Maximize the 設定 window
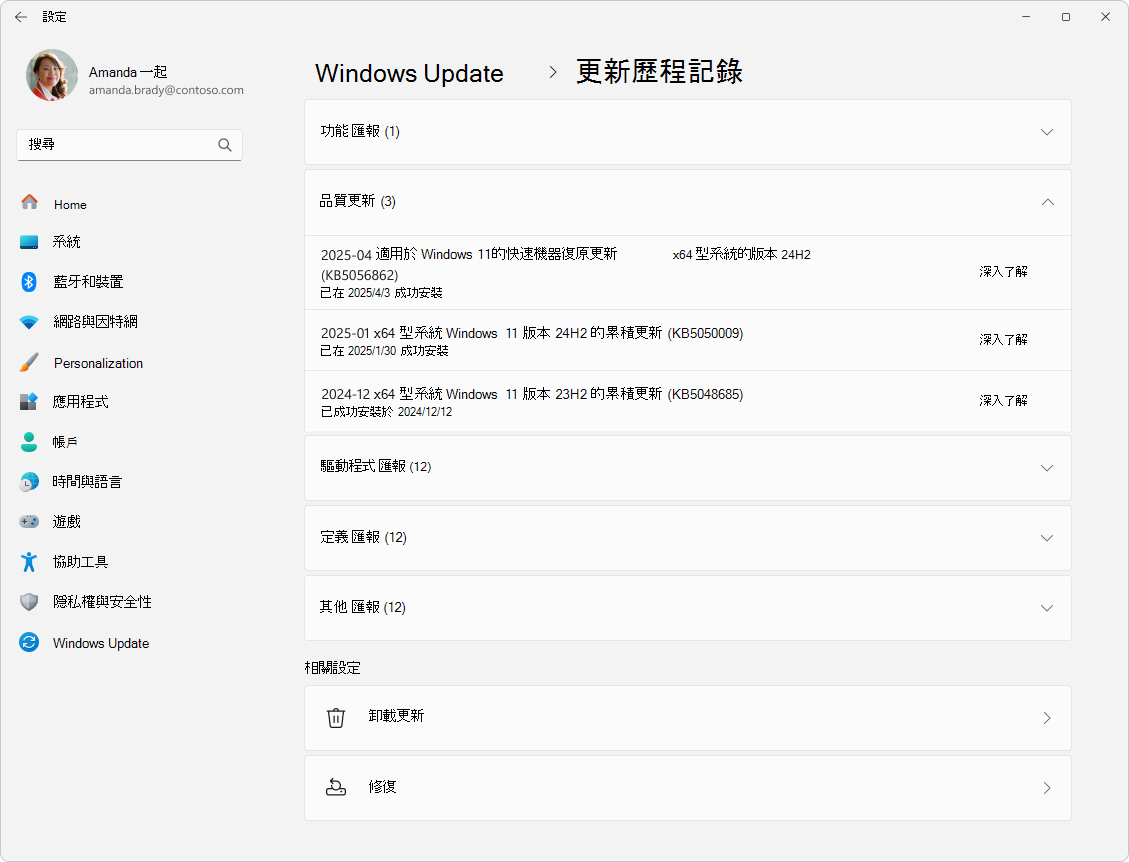Image resolution: width=1129 pixels, height=862 pixels. tap(1066, 17)
